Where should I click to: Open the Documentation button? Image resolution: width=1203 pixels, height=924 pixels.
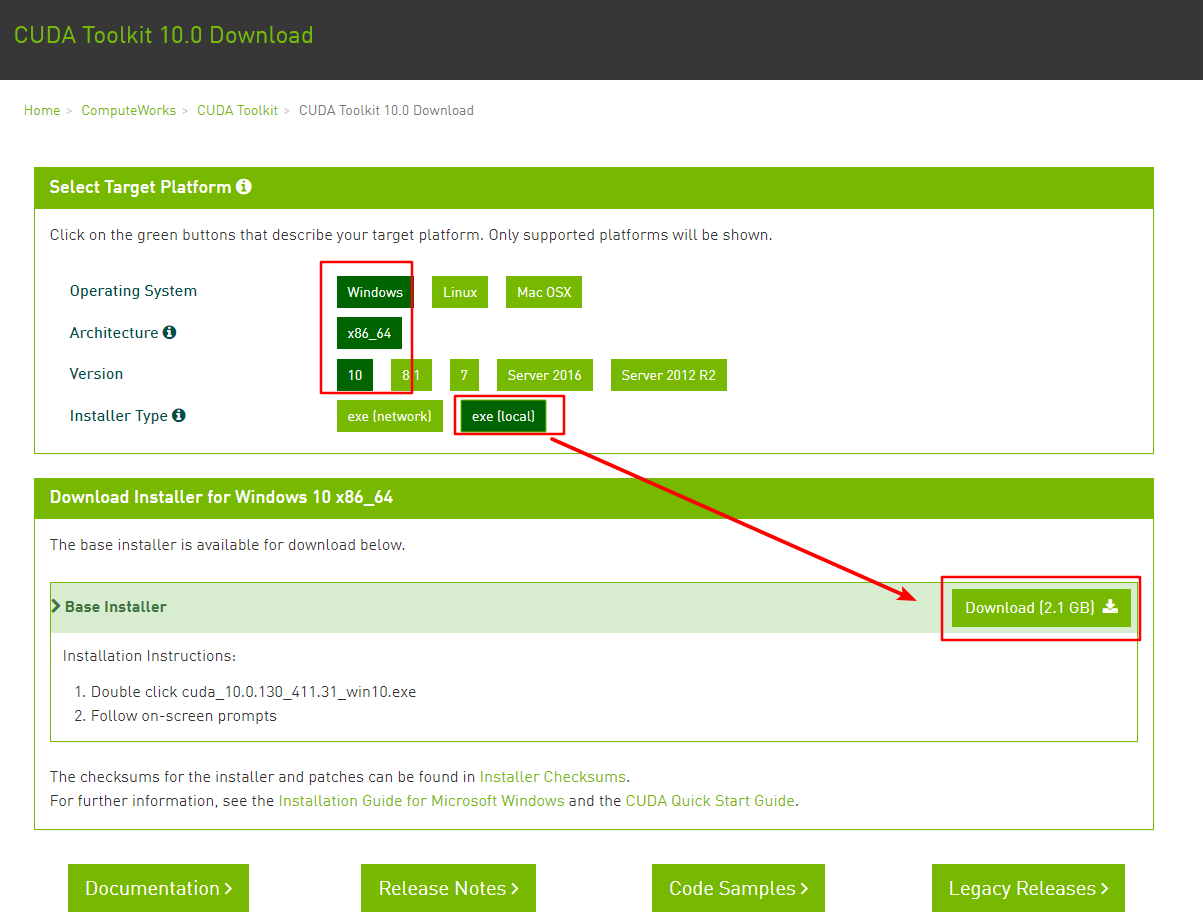158,888
